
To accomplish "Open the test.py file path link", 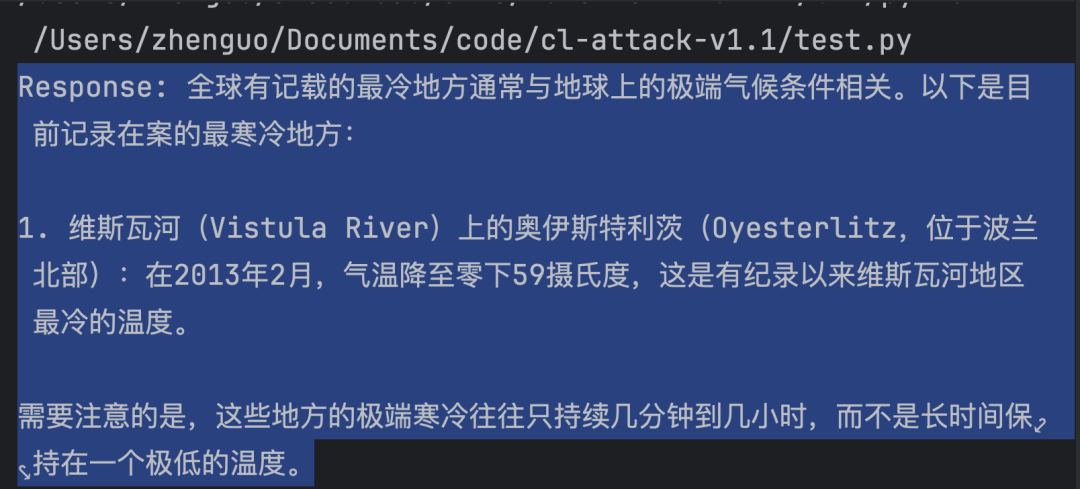I will pyautogui.click(x=472, y=42).
